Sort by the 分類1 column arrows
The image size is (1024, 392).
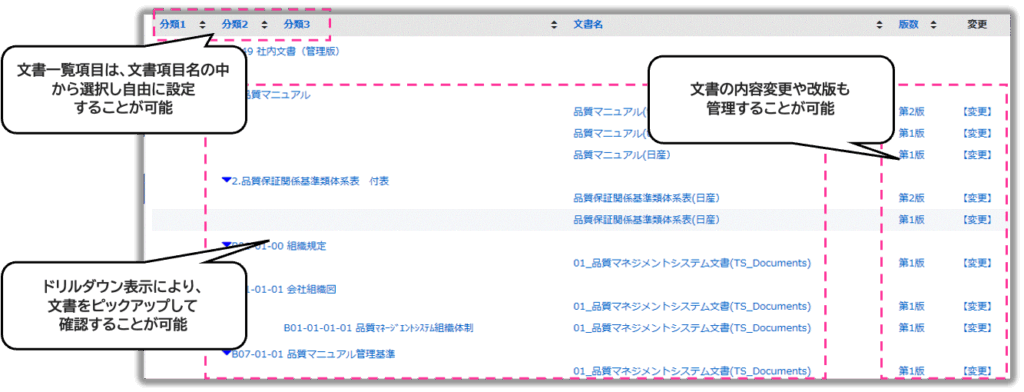[x=202, y=25]
